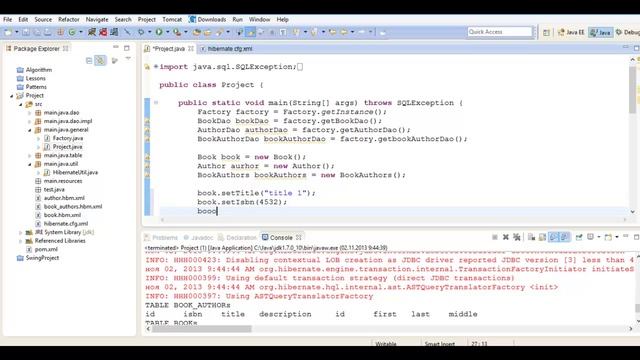Switch to the Javadoc tab
The image size is (640, 360).
(x=198, y=238)
